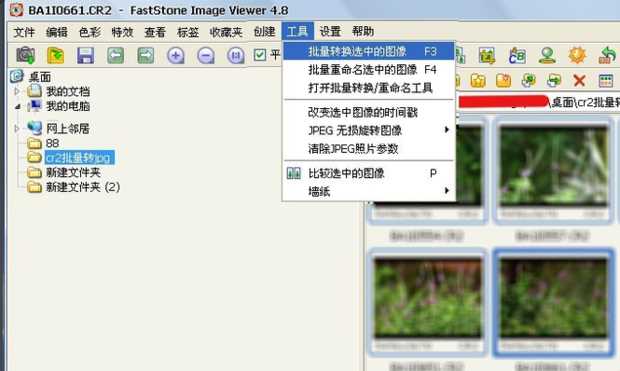The height and width of the screenshot is (371, 620).
Task: Open the 墙纸 submenu
Action: pos(369,191)
